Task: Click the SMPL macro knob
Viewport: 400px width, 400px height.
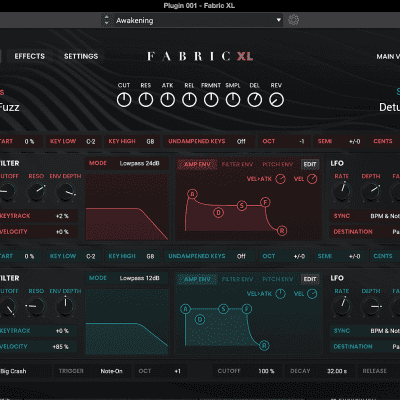Action: (x=233, y=100)
